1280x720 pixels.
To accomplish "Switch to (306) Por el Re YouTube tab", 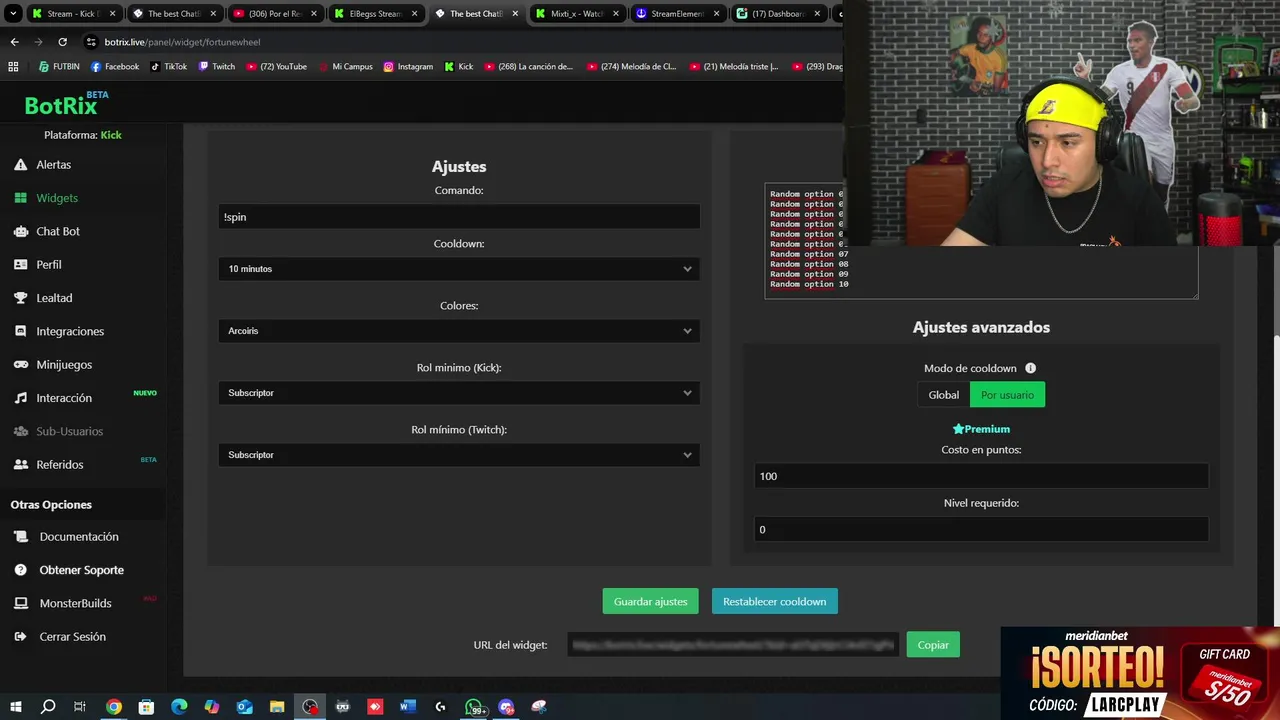I will pyautogui.click(x=274, y=14).
